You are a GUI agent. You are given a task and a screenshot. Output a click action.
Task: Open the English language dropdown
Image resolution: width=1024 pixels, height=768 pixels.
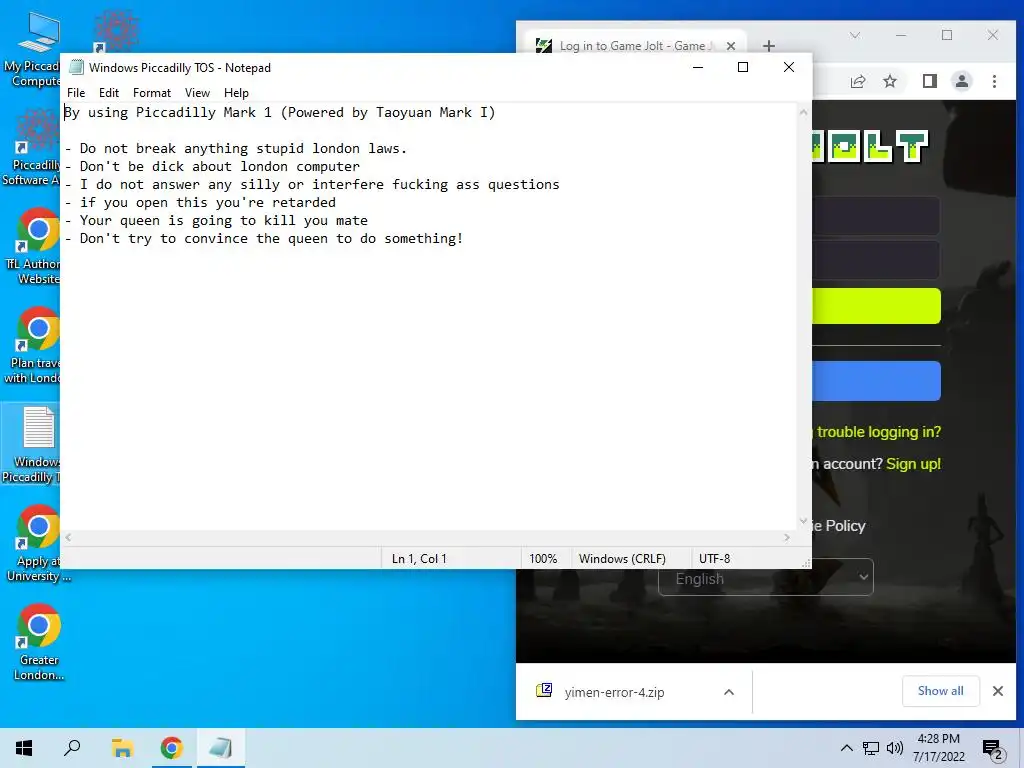[765, 577]
